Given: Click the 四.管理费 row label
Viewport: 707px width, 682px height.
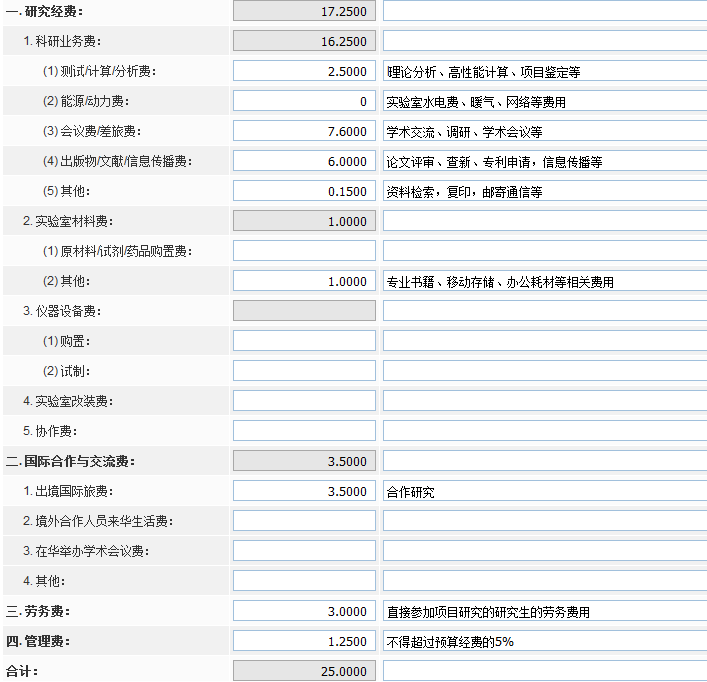Looking at the screenshot, I should point(38,641).
